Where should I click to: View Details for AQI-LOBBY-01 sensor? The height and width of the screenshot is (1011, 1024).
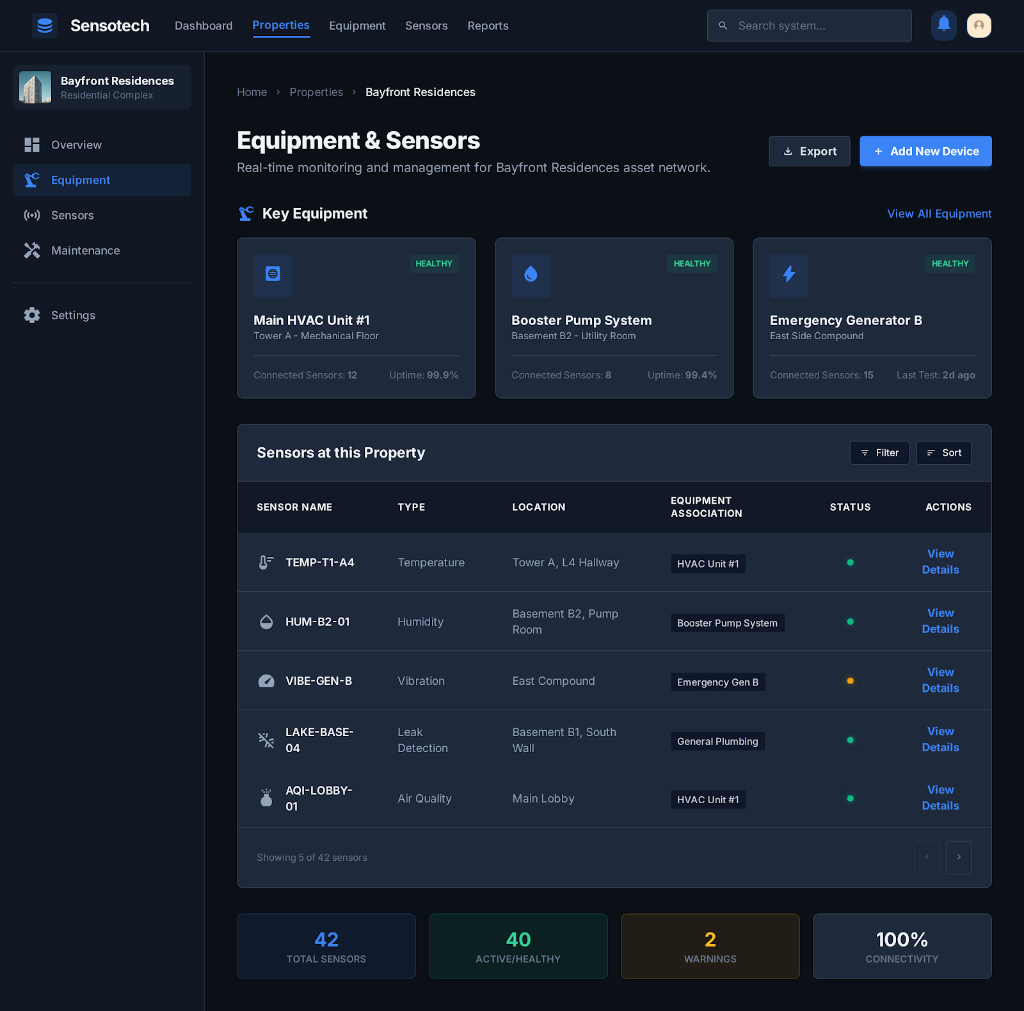[x=940, y=798]
